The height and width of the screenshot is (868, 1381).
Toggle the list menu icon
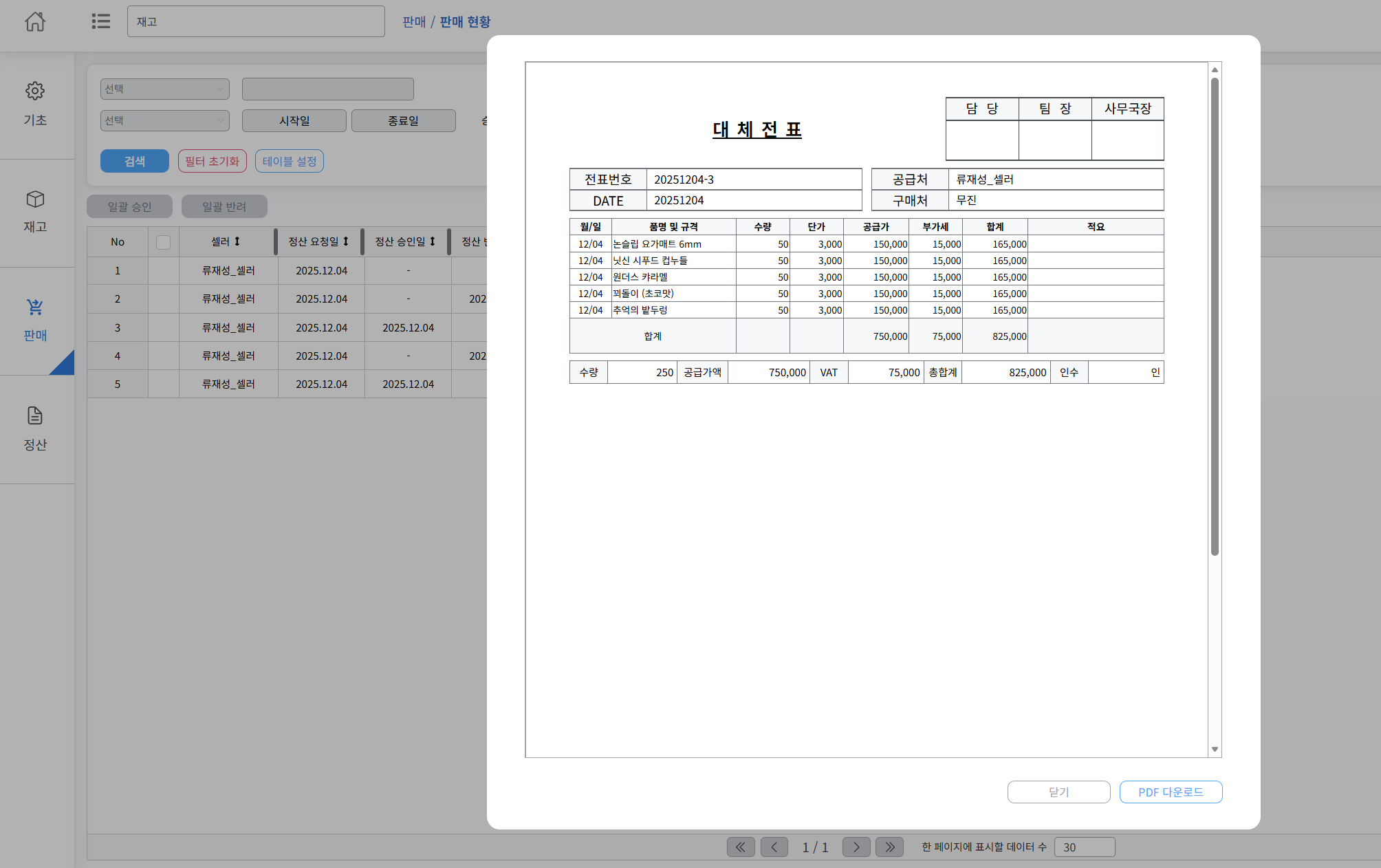click(x=101, y=21)
